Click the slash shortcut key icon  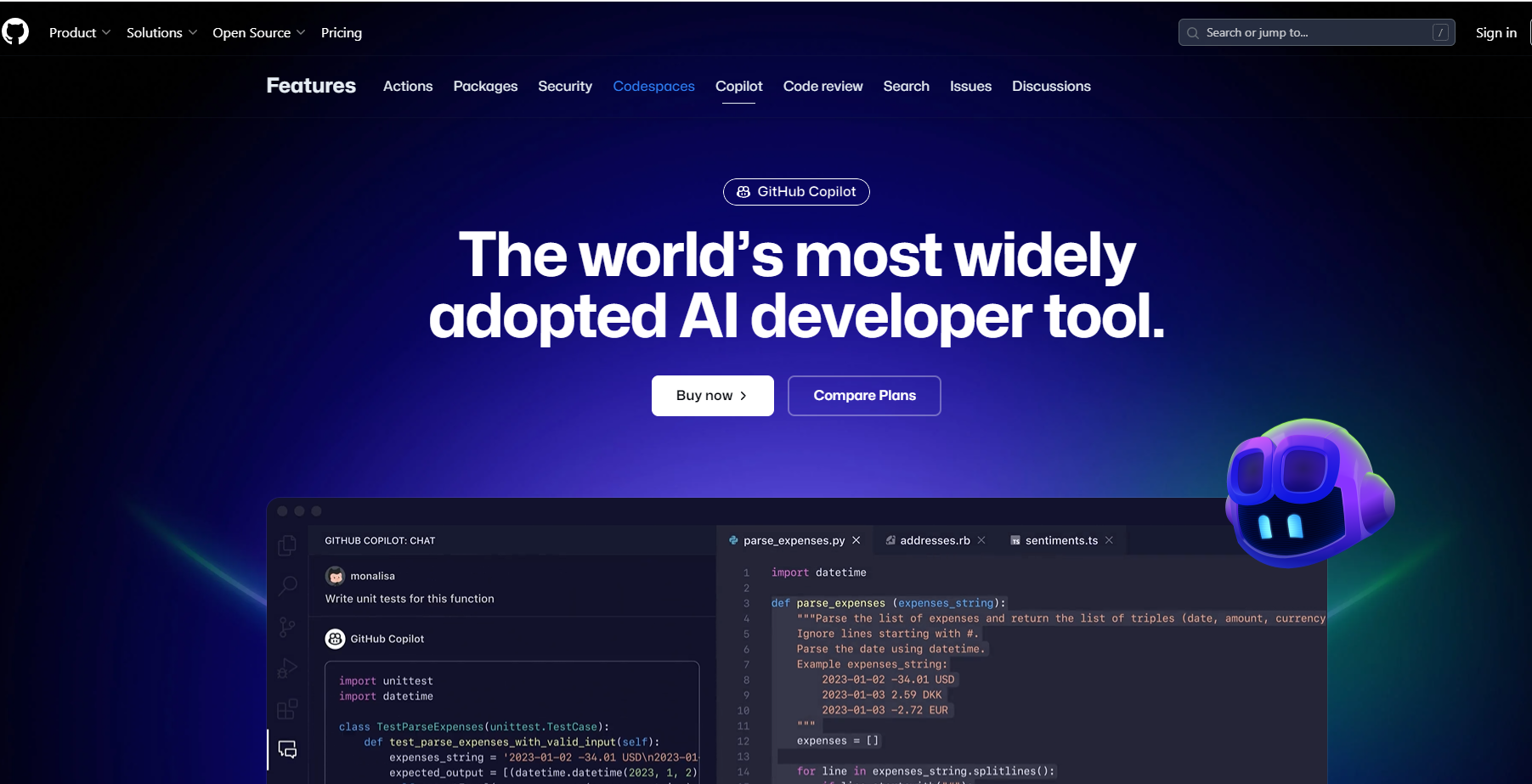1440,32
